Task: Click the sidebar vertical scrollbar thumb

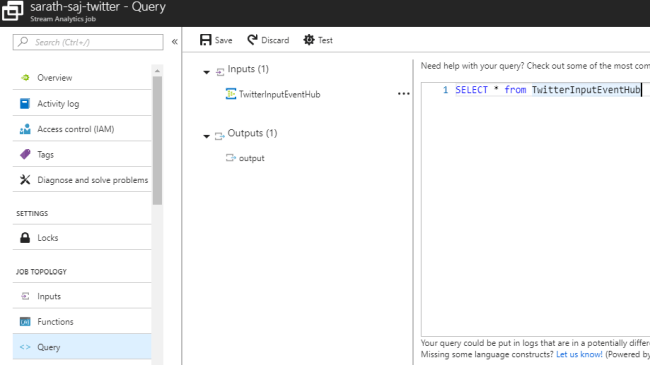Action: pos(157,140)
